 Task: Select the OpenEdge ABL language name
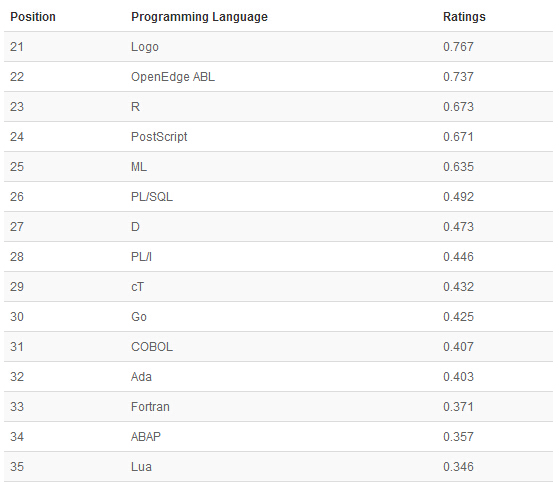173,77
